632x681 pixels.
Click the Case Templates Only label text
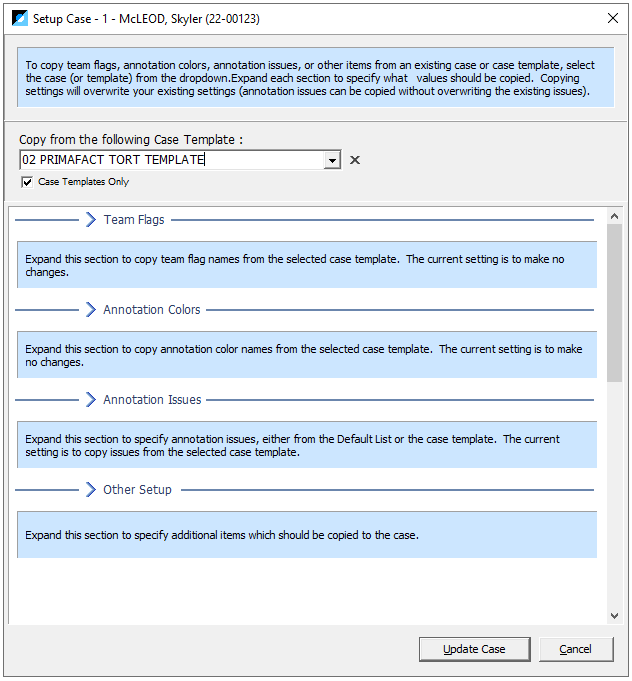coord(83,182)
